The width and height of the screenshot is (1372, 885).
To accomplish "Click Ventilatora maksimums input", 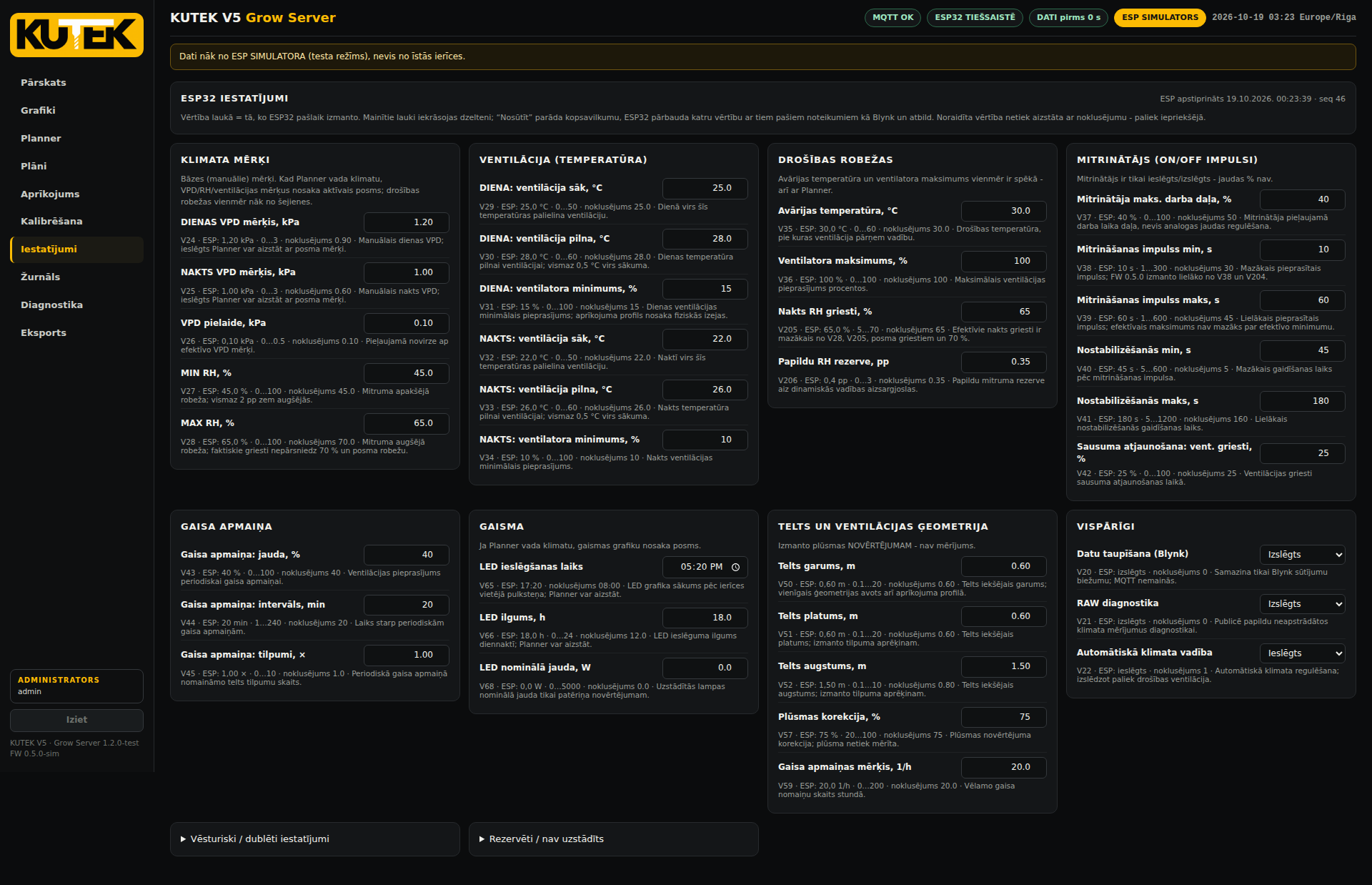I will [1004, 261].
